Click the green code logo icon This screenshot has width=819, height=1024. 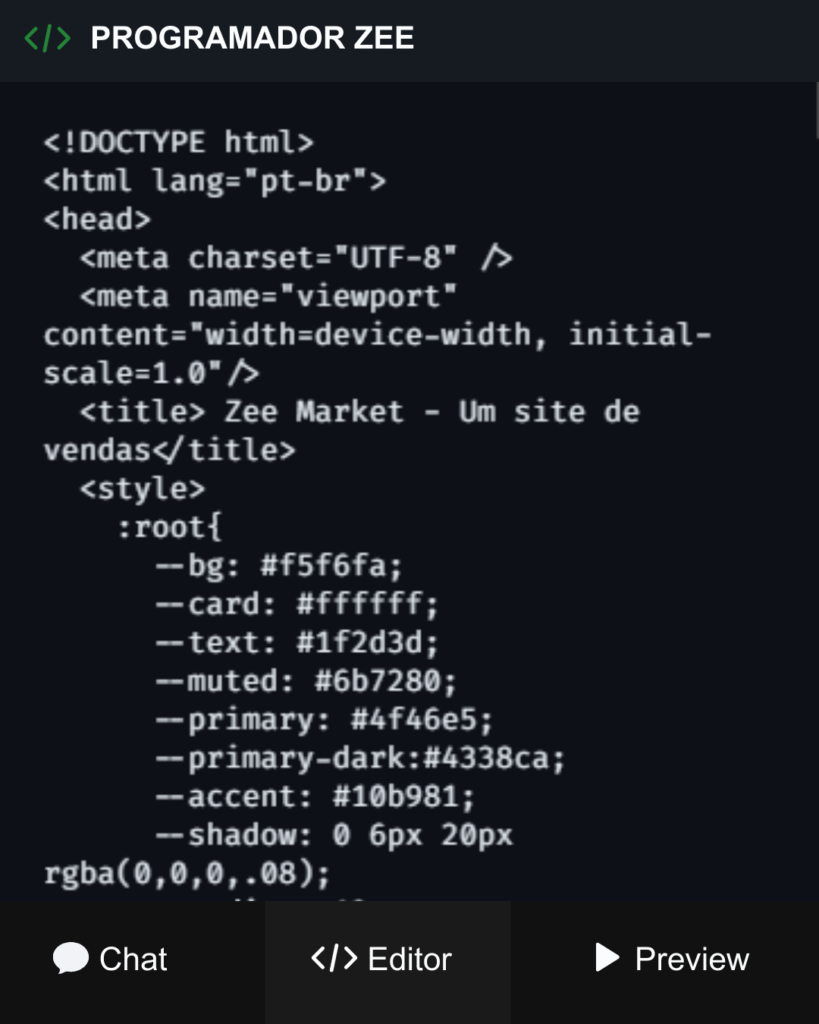47,38
